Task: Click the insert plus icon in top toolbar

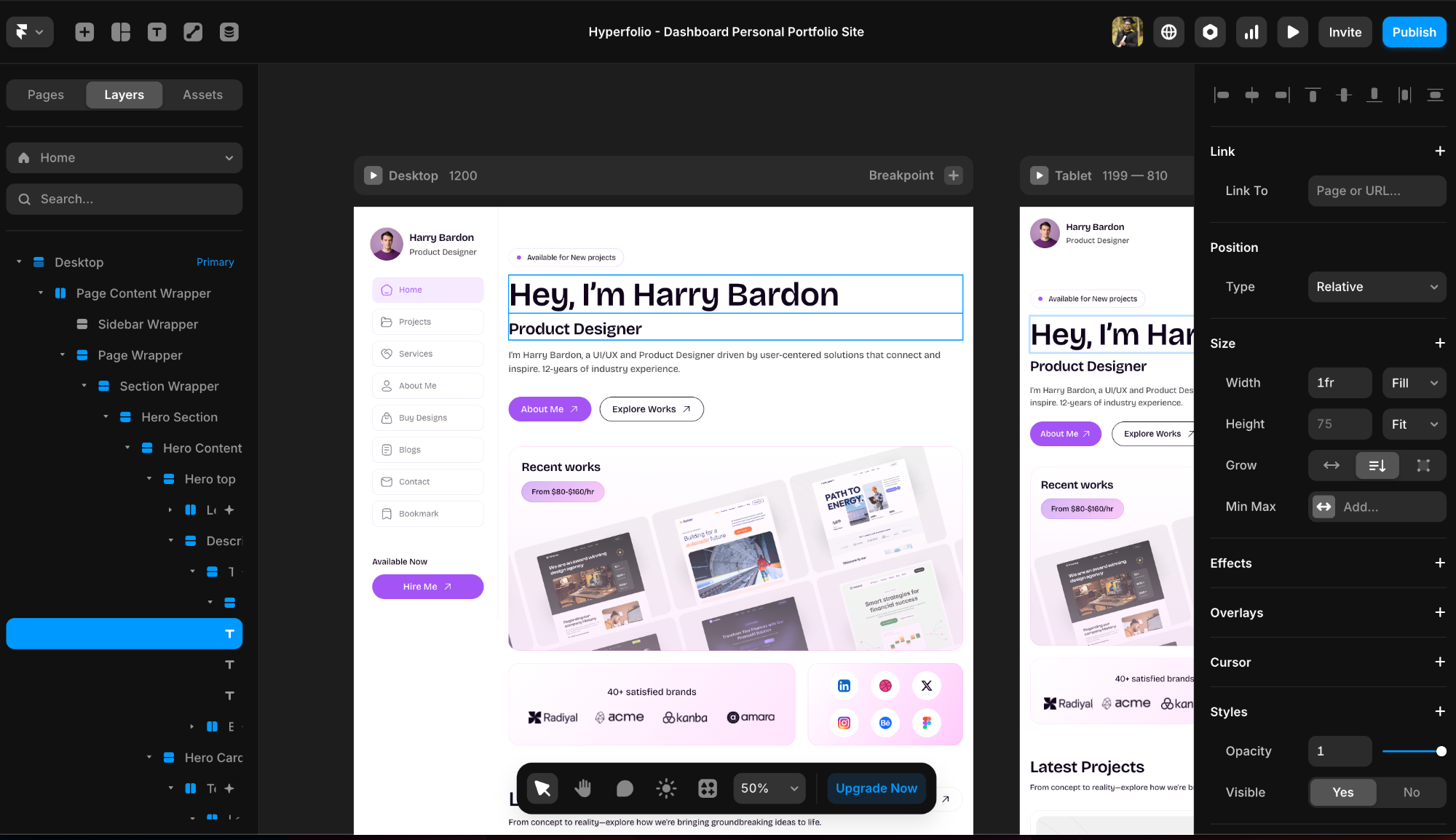Action: (84, 32)
